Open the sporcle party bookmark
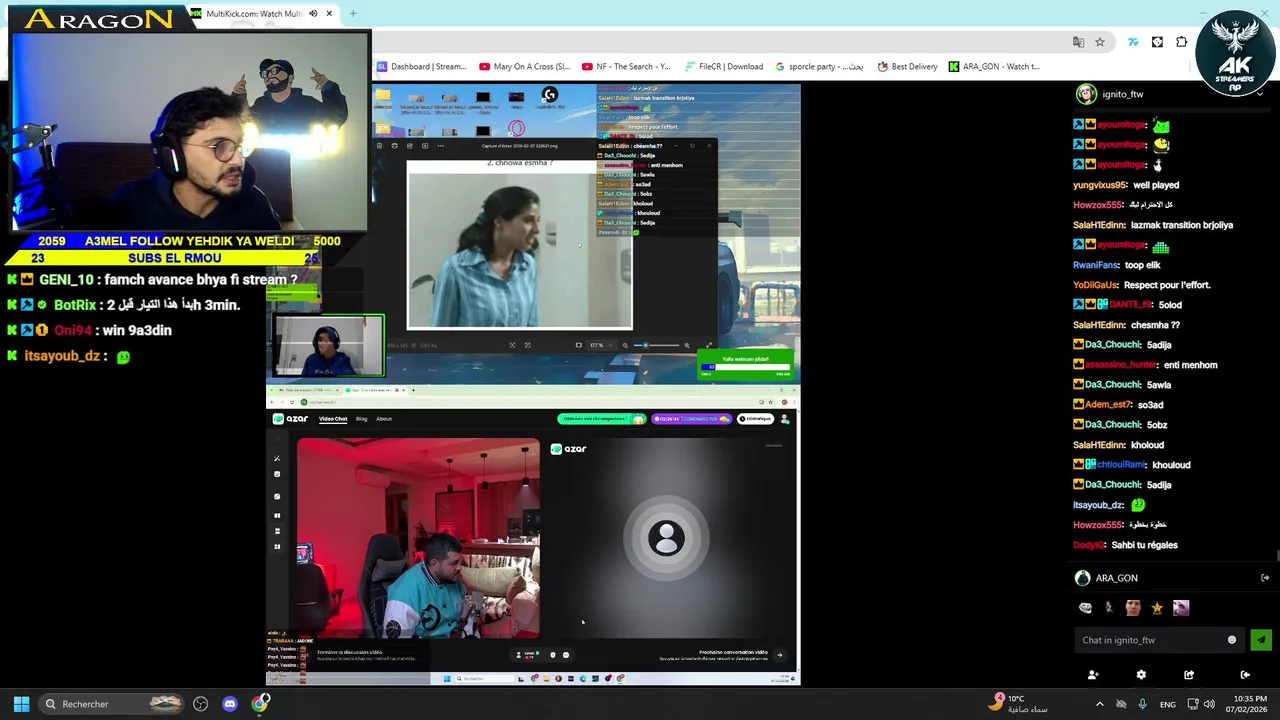The height and width of the screenshot is (720, 1280). 819,67
